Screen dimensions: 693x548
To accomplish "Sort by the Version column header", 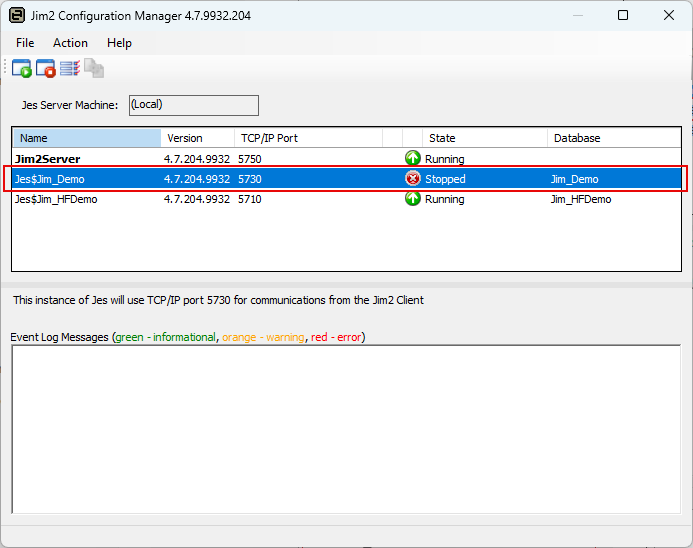I will click(198, 138).
